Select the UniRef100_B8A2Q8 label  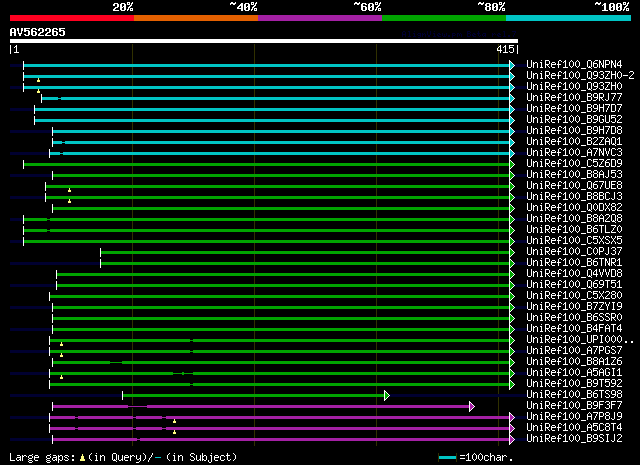coord(574,219)
